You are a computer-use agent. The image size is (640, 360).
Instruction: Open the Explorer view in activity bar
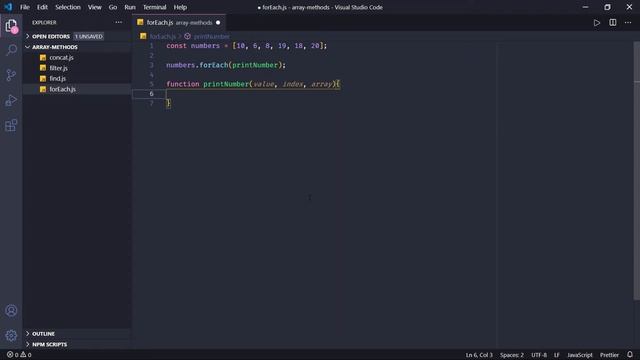[x=11, y=26]
